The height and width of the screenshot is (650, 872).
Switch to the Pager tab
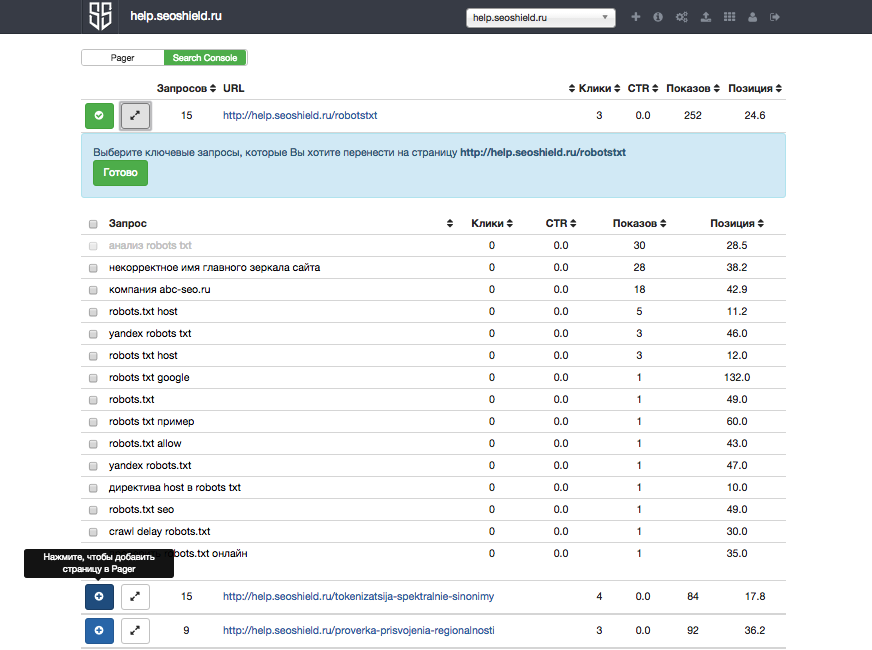pyautogui.click(x=122, y=58)
